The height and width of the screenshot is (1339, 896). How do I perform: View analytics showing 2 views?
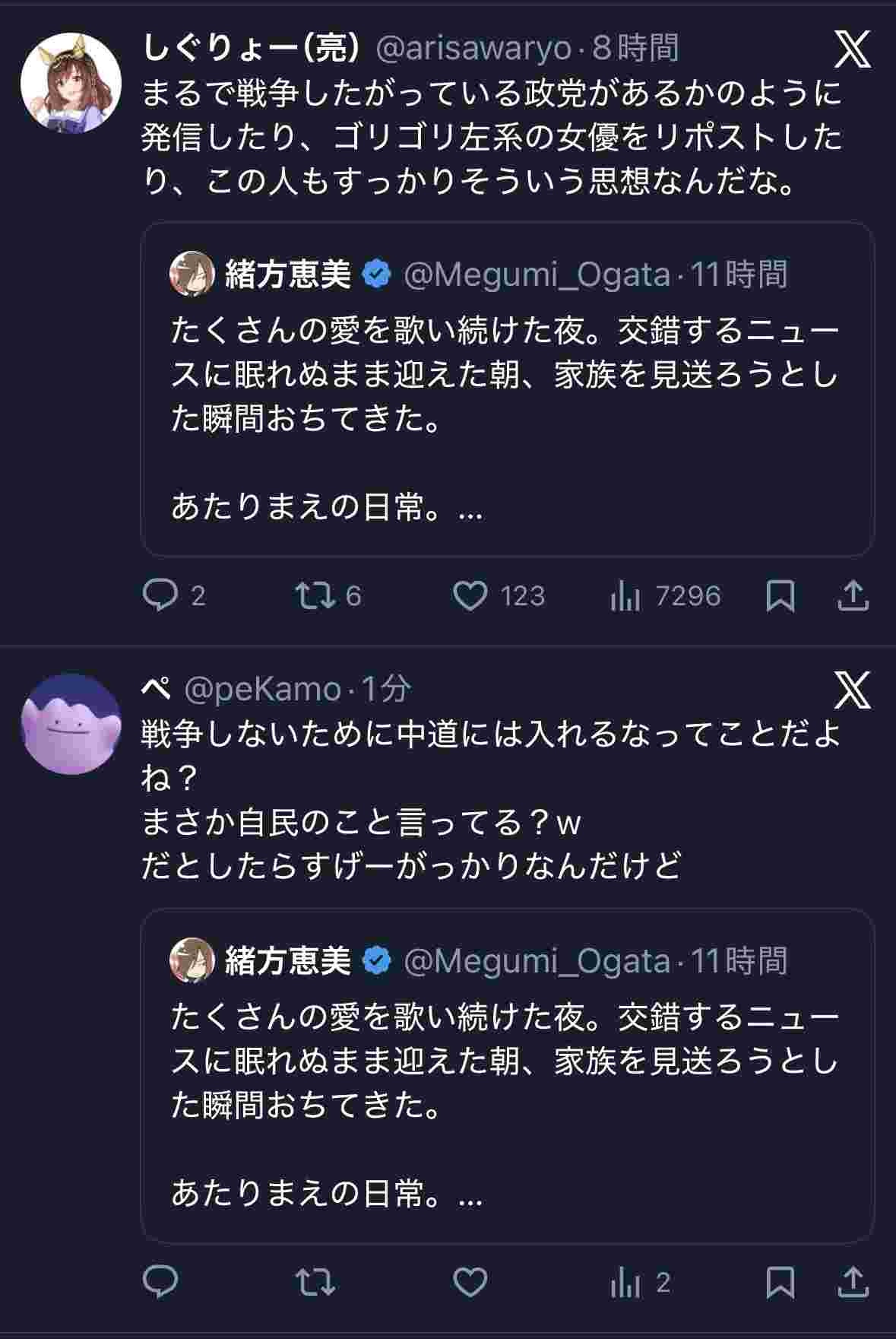(x=626, y=1283)
